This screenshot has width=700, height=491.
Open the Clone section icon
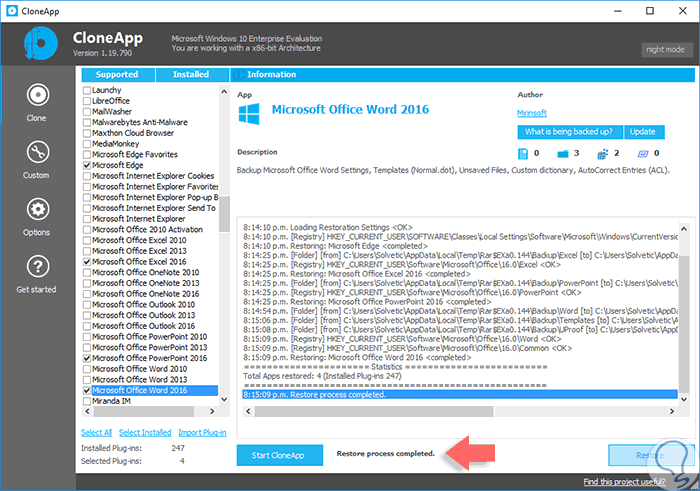[38, 95]
